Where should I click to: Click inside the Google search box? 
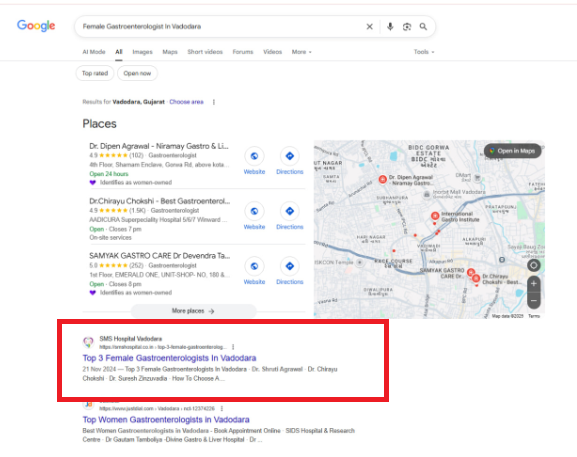click(221, 26)
